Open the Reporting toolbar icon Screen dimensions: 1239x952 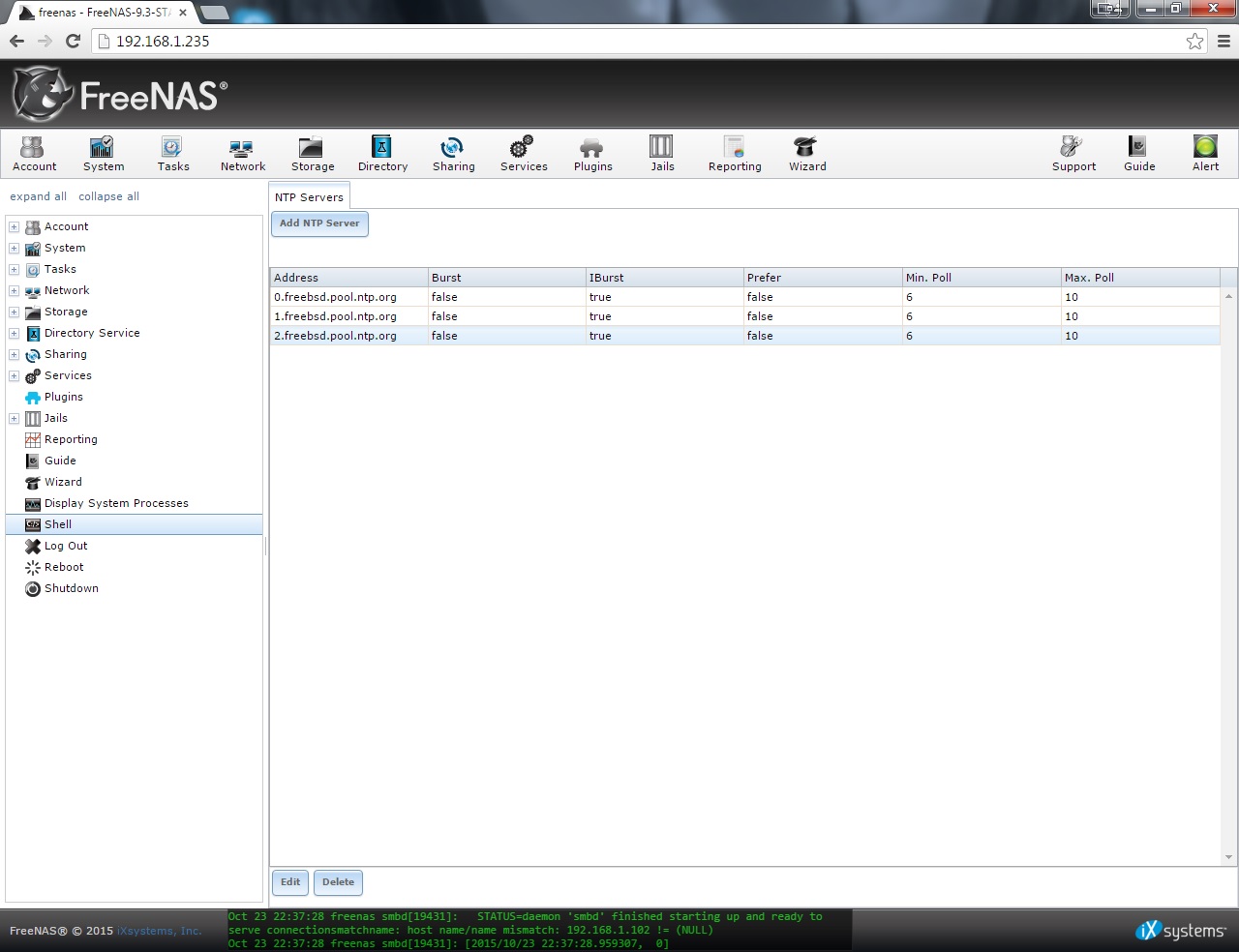735,153
